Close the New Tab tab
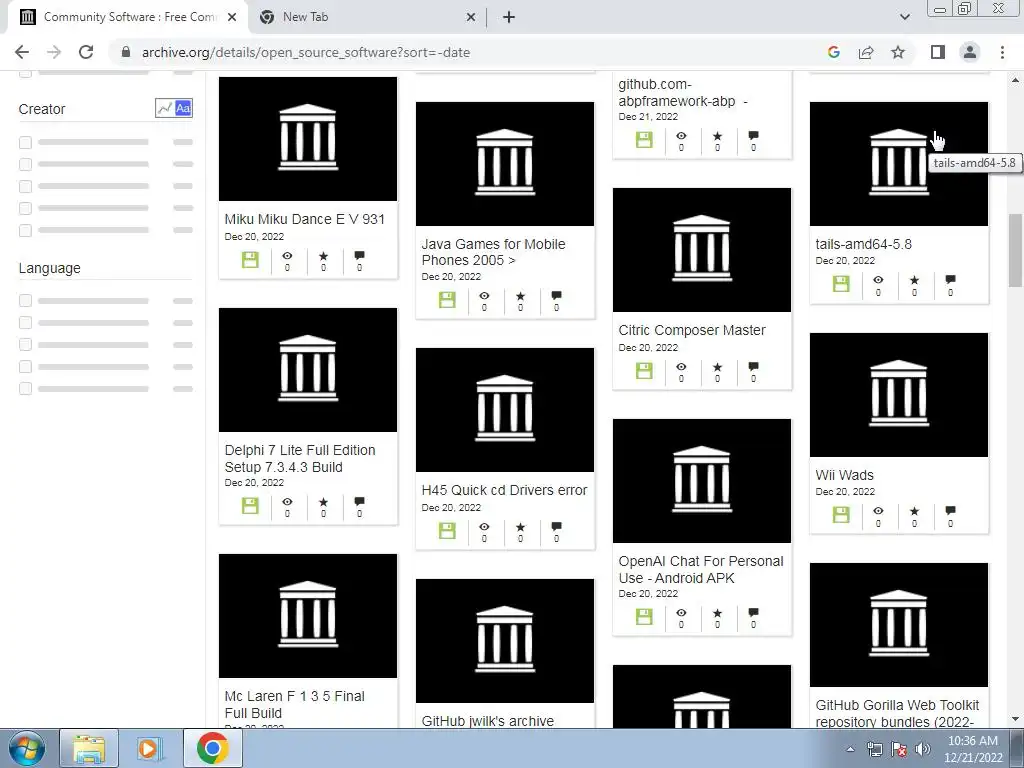This screenshot has width=1024, height=768. (x=471, y=18)
